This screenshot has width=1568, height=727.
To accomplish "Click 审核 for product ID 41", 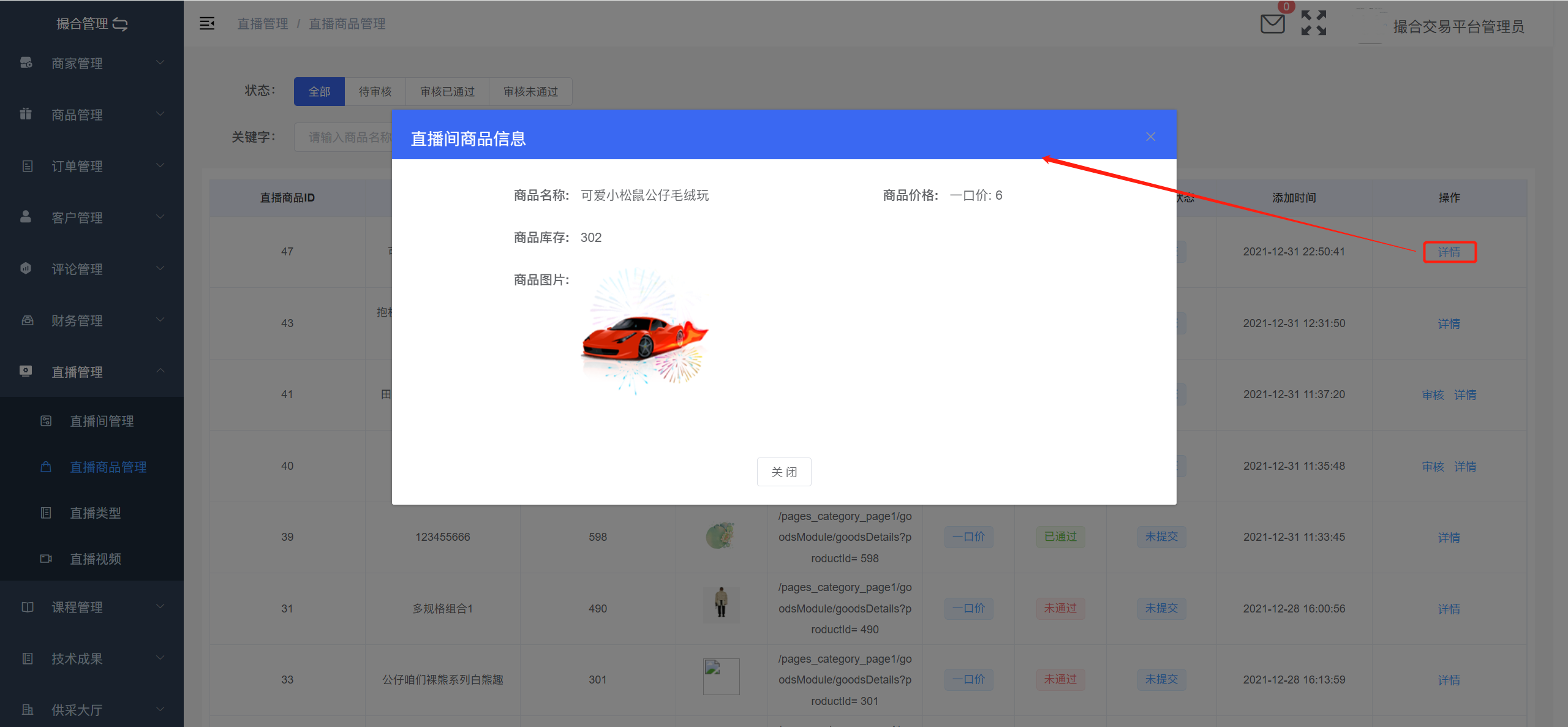I will [1433, 395].
